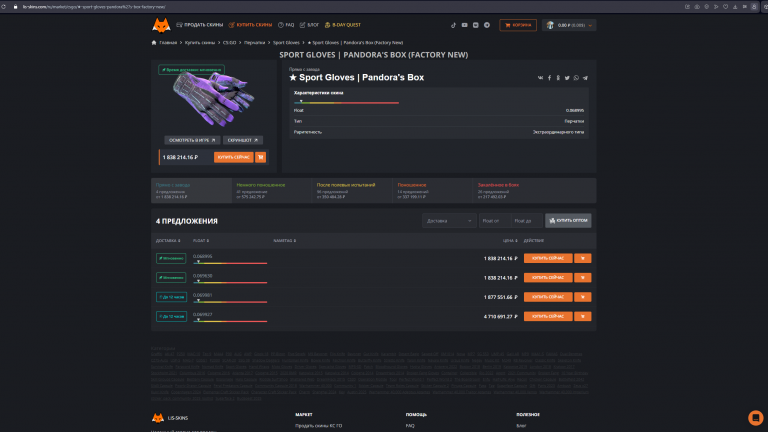The height and width of the screenshot is (432, 768).
Task: Sort offers by Цена column
Action: (x=510, y=240)
